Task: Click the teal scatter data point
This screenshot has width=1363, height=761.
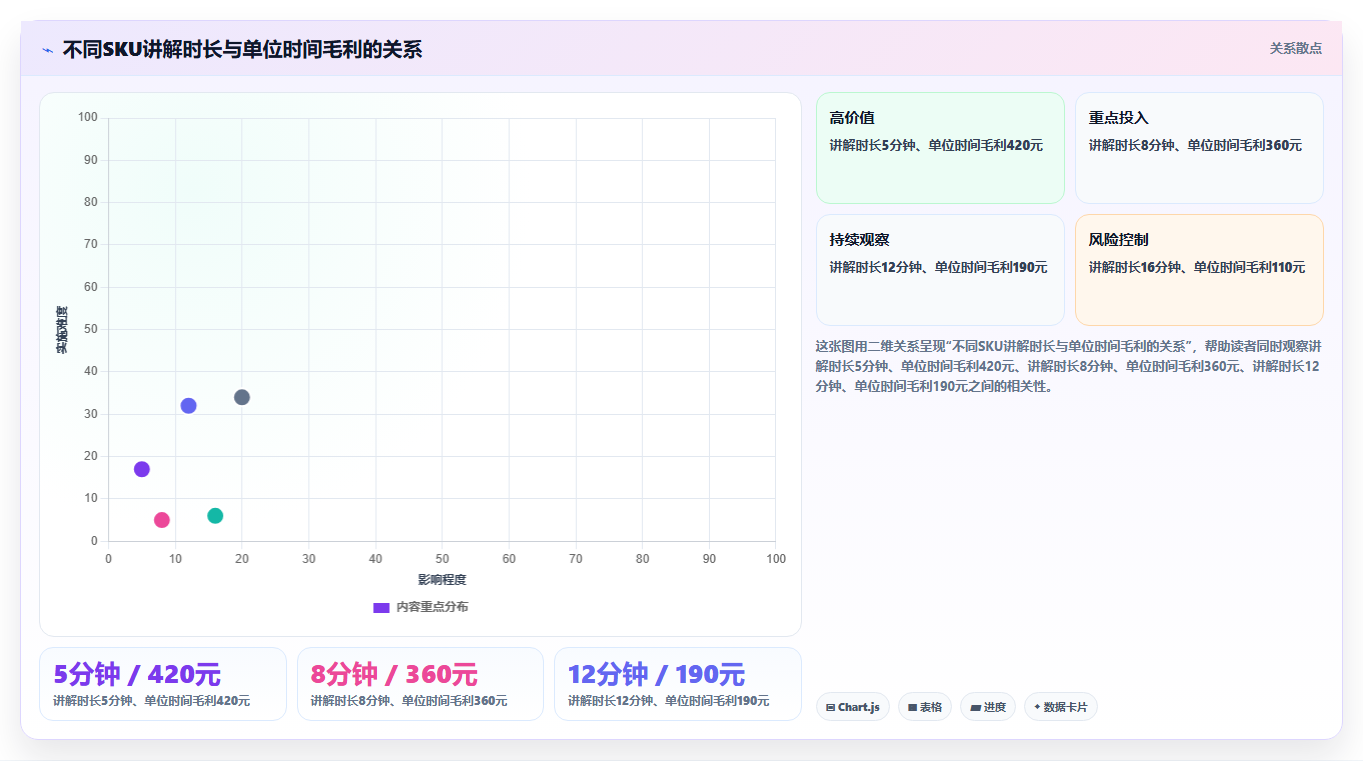Action: pyautogui.click(x=215, y=516)
